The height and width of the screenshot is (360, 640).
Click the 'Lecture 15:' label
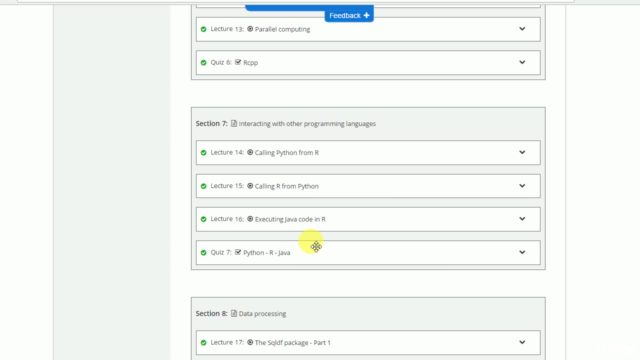(227, 186)
